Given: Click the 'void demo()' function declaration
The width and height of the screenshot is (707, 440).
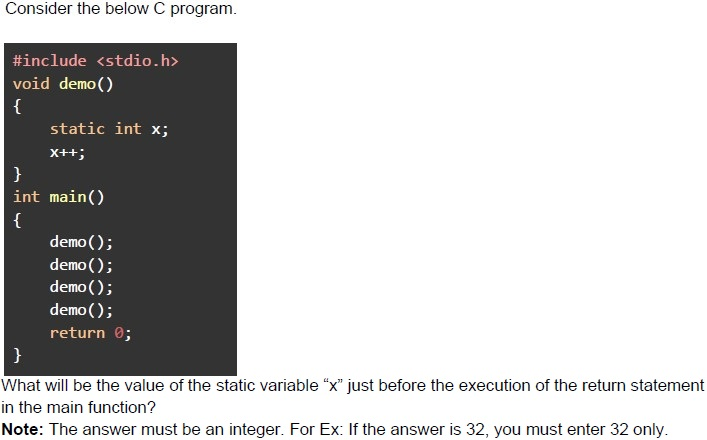Looking at the screenshot, I should pyautogui.click(x=63, y=84).
